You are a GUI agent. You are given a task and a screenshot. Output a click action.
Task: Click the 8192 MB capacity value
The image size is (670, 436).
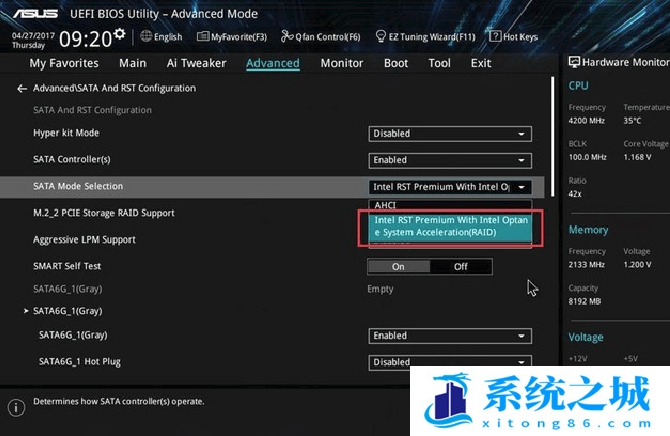point(585,301)
